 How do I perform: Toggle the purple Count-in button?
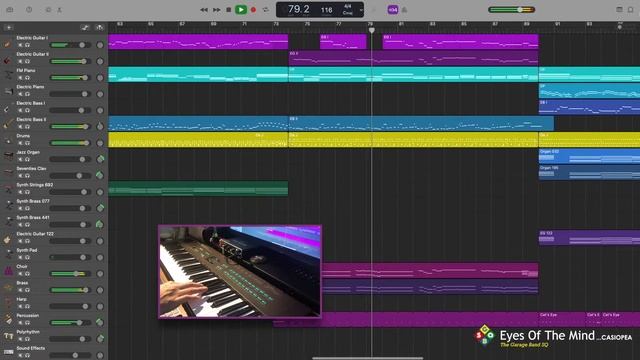click(393, 9)
